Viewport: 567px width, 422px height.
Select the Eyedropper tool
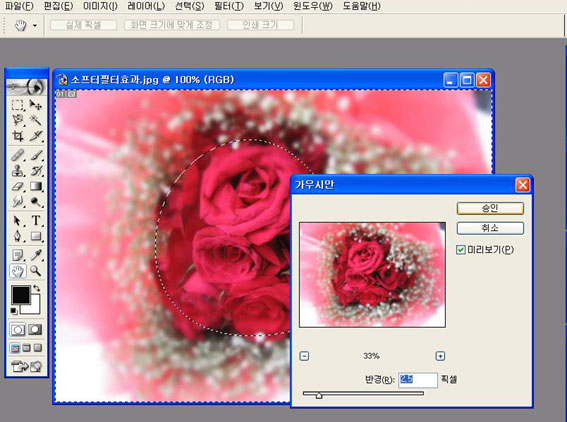35,255
